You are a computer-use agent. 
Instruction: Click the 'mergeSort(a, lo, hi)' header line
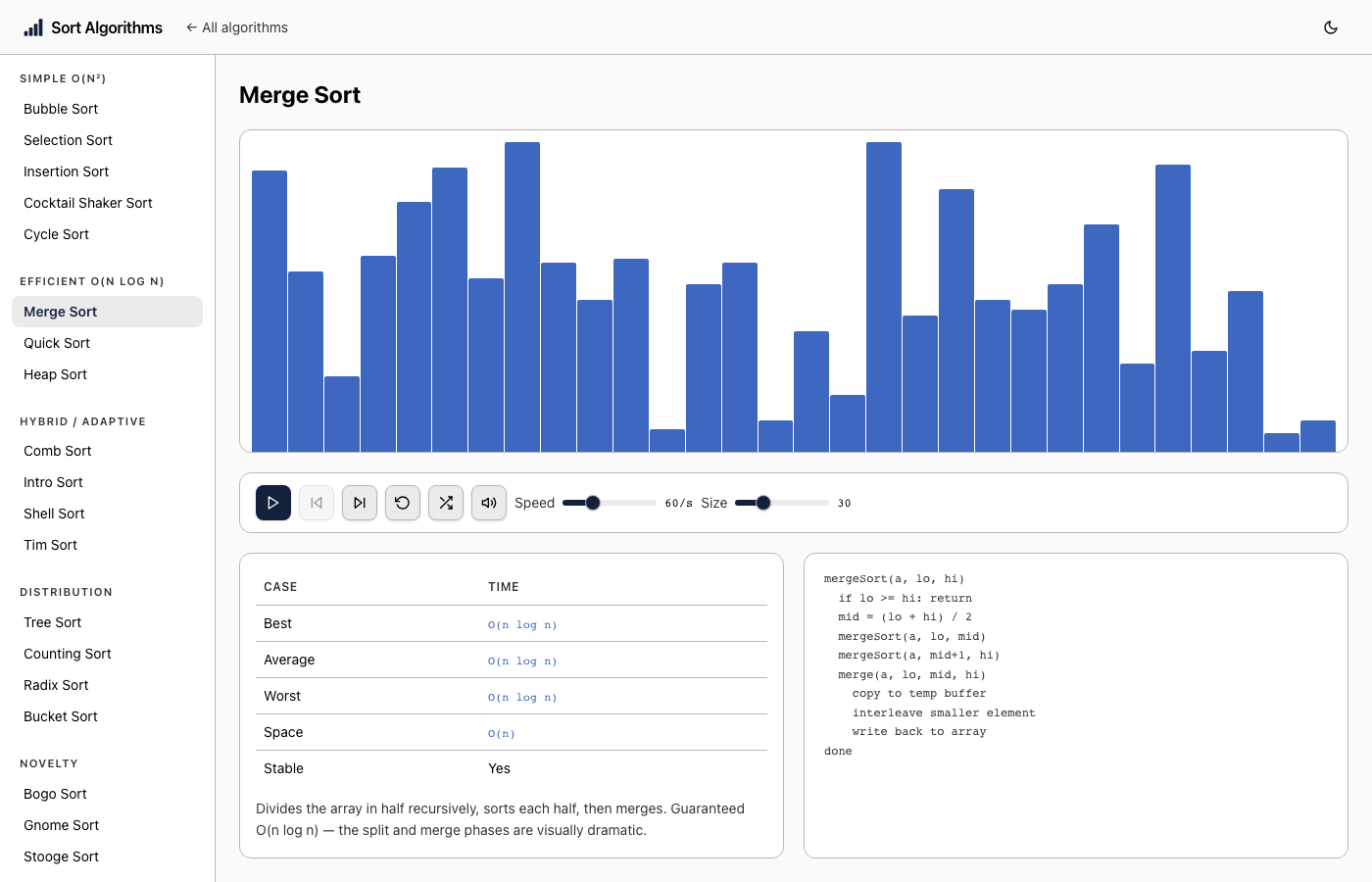(894, 579)
